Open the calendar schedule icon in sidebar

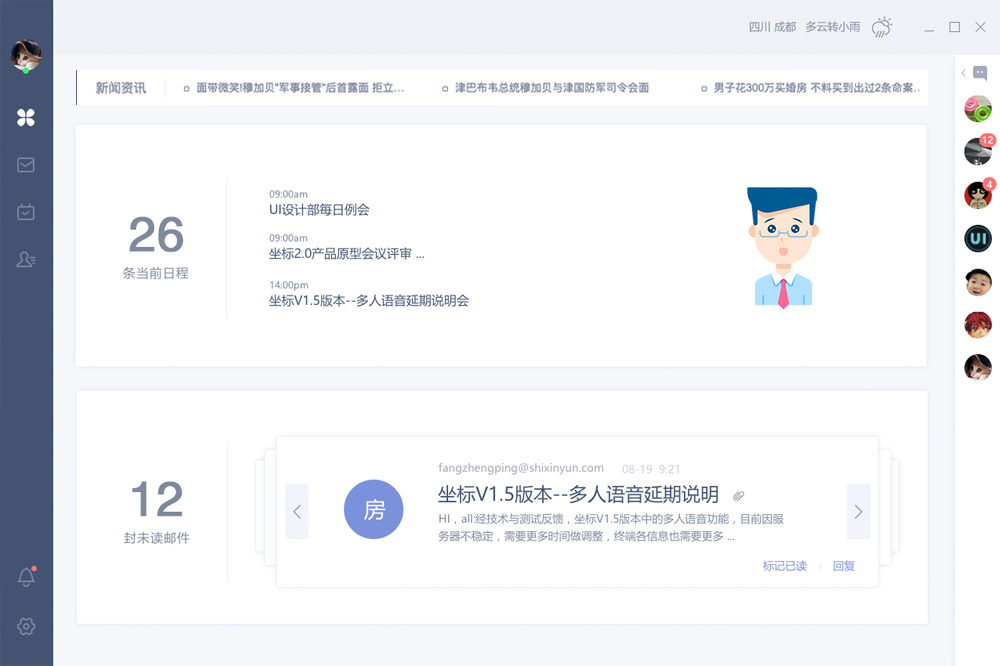[x=26, y=212]
